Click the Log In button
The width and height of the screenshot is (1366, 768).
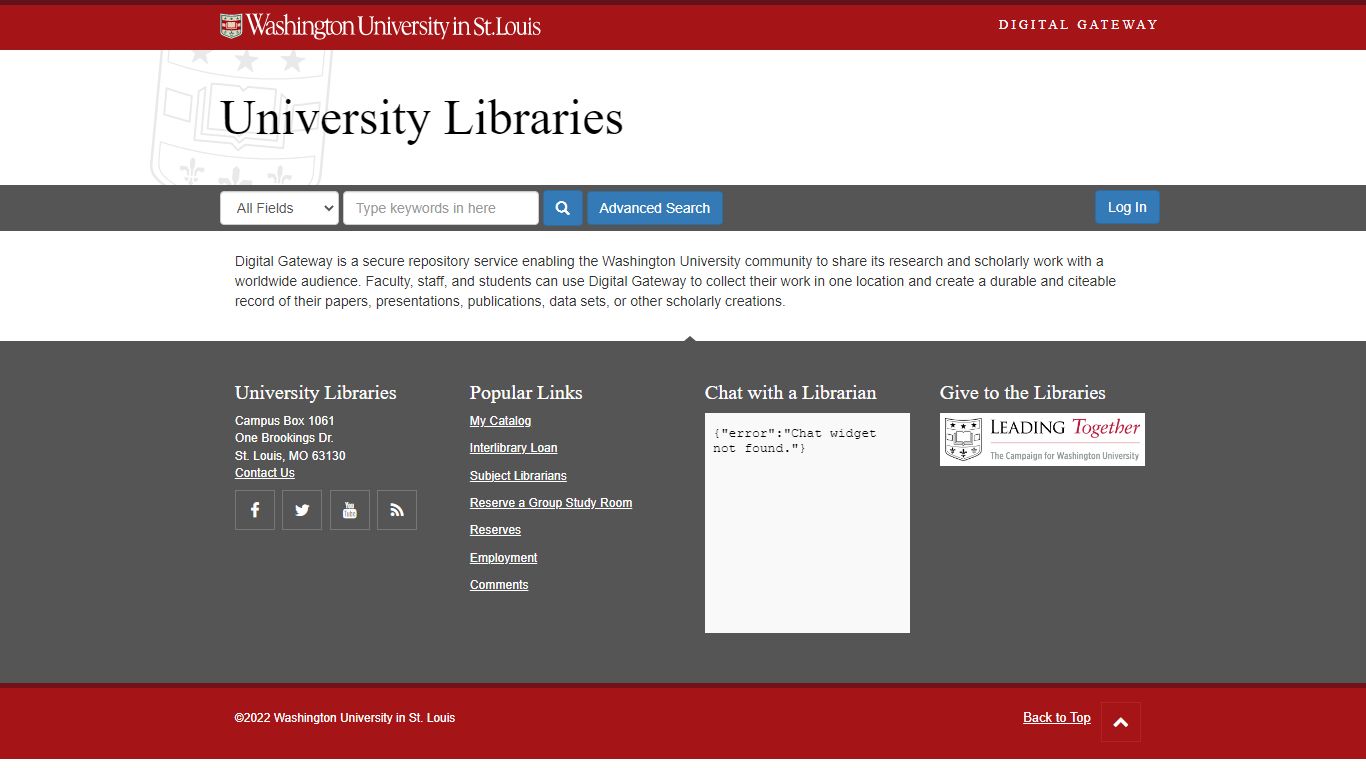[x=1127, y=207]
